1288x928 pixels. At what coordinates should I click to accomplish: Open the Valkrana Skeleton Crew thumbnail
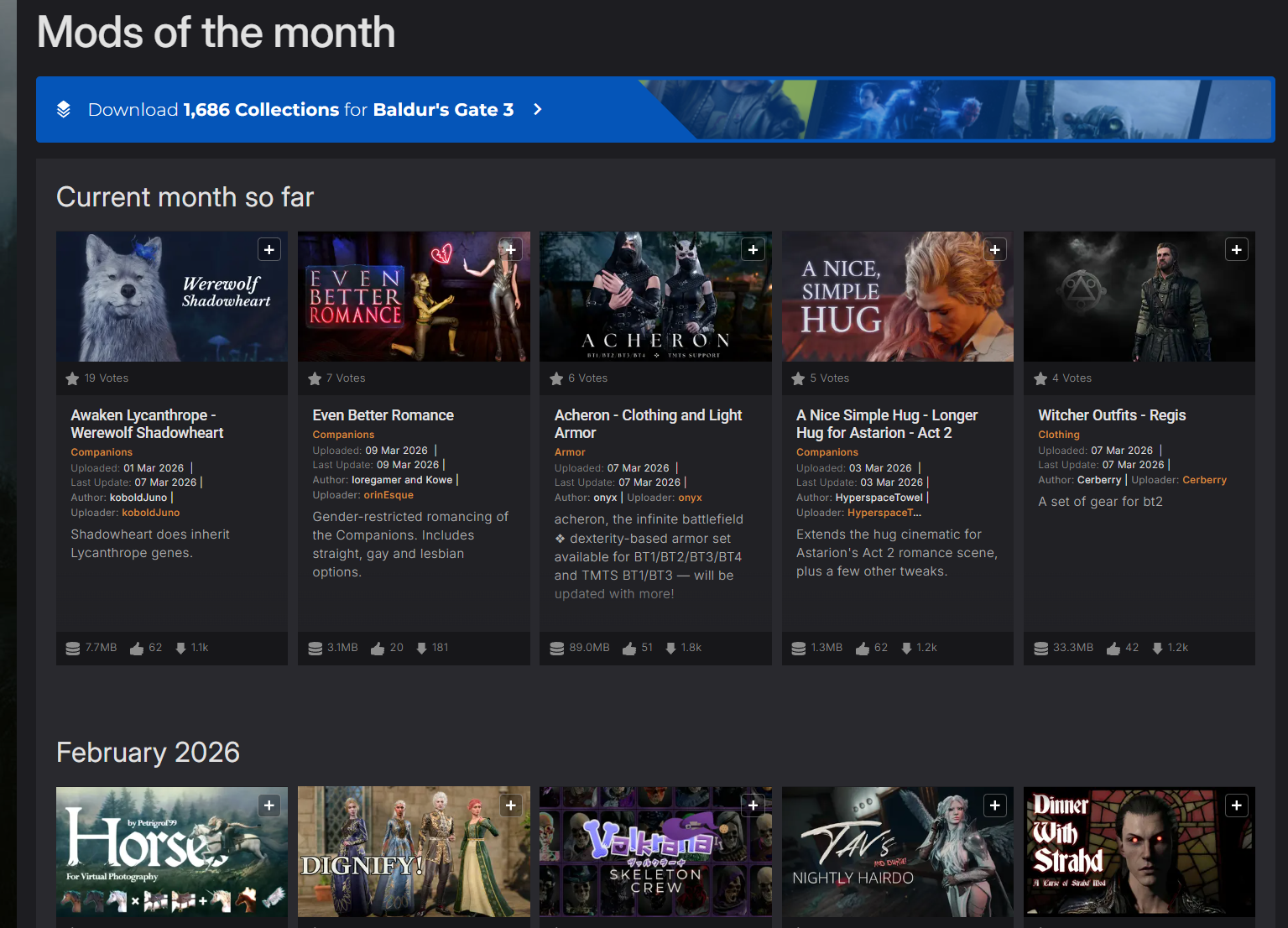(x=655, y=852)
